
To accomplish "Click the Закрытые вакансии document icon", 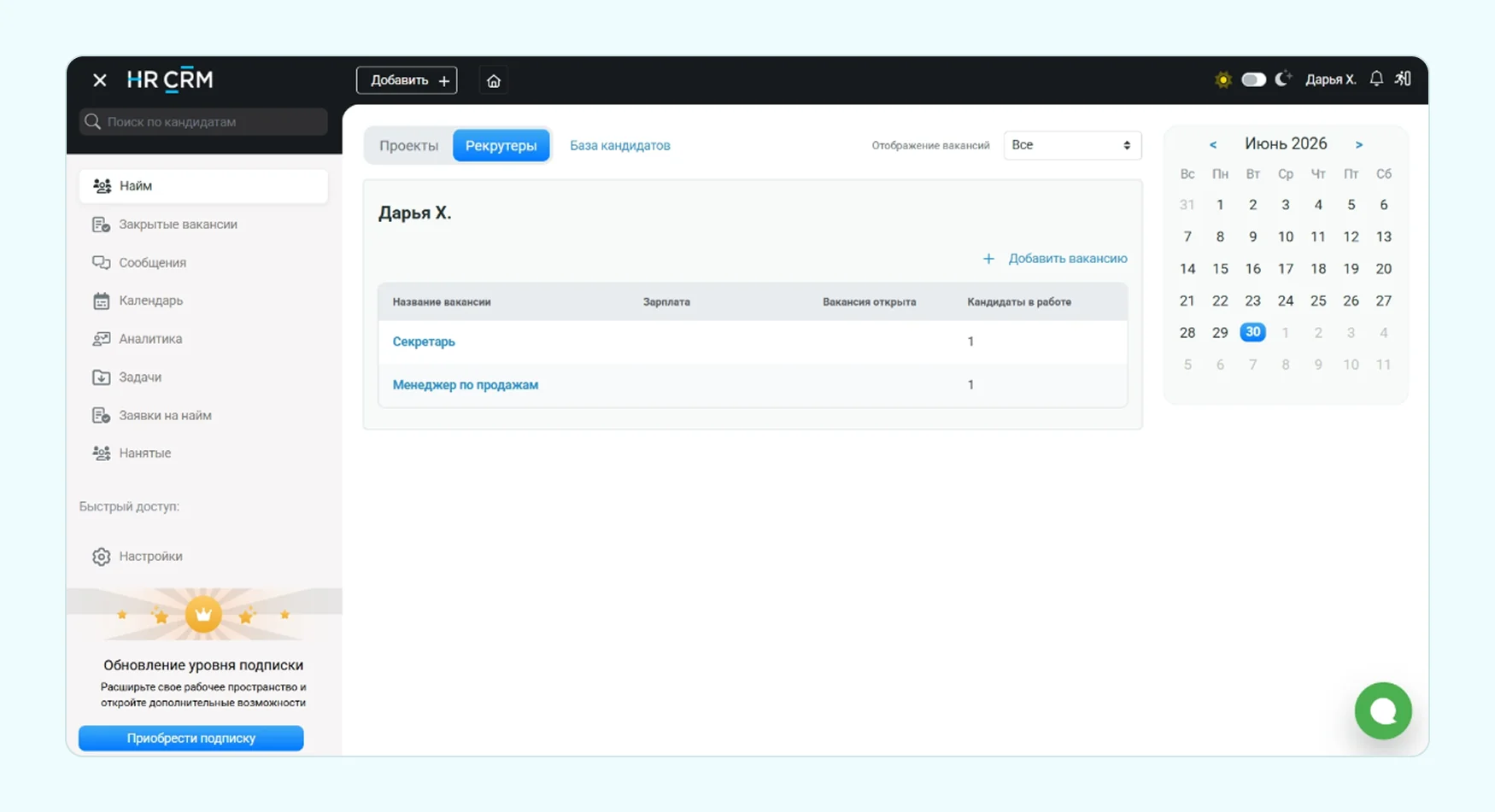I will pos(101,225).
